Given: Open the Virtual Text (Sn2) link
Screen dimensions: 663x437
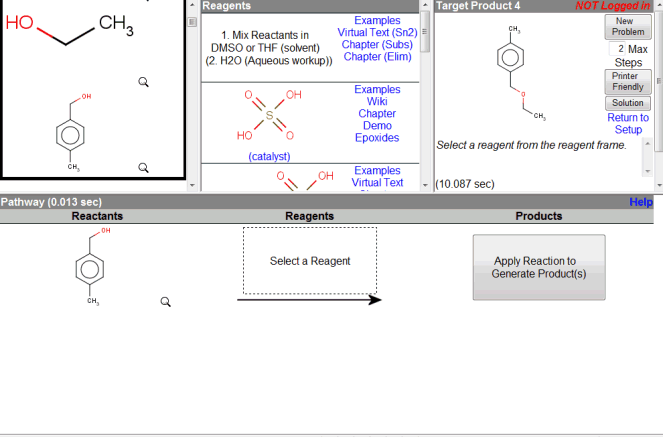Looking at the screenshot, I should tap(376, 32).
